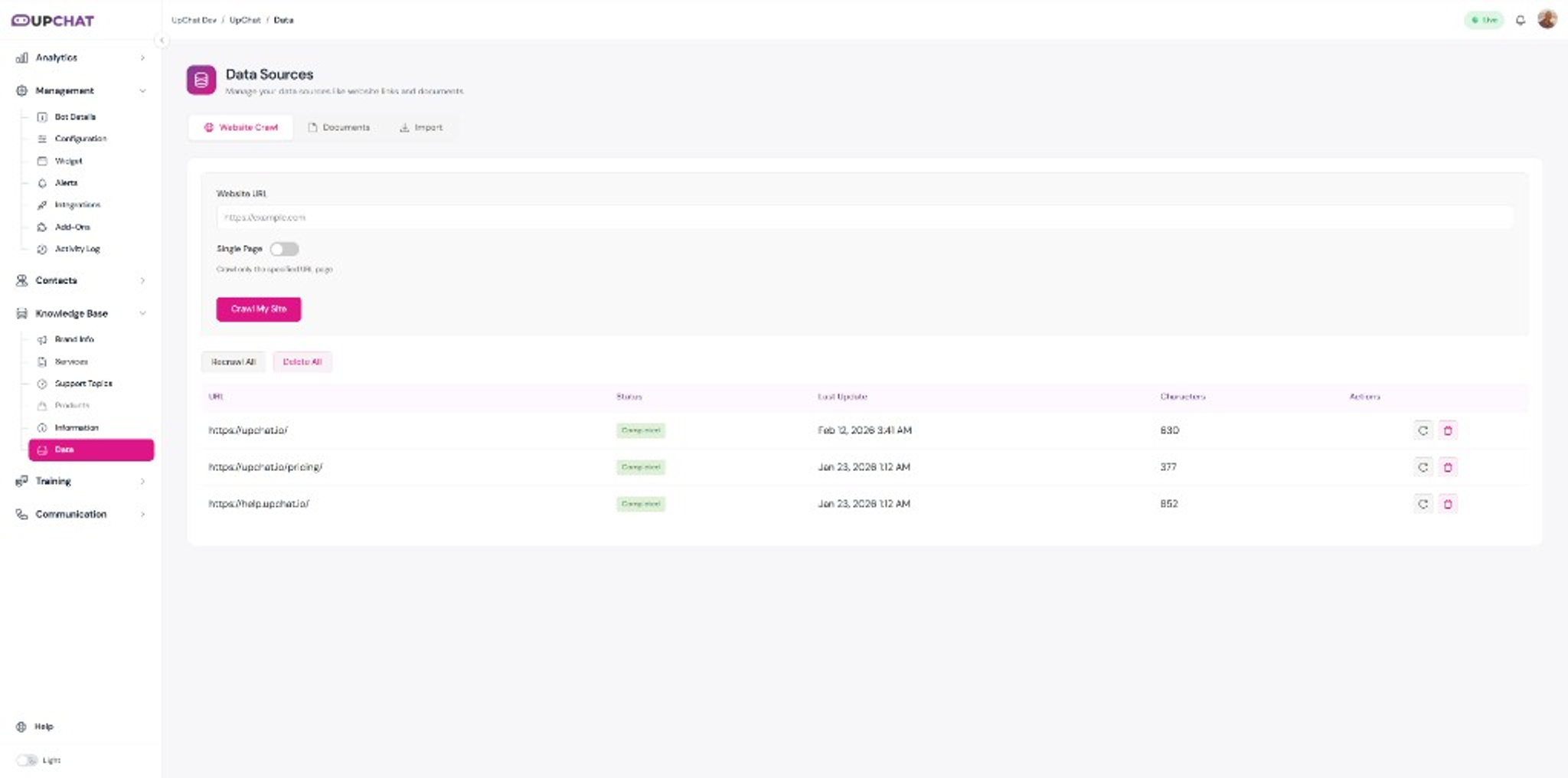Delete the upchat.io/pricing/ row

click(x=1448, y=467)
